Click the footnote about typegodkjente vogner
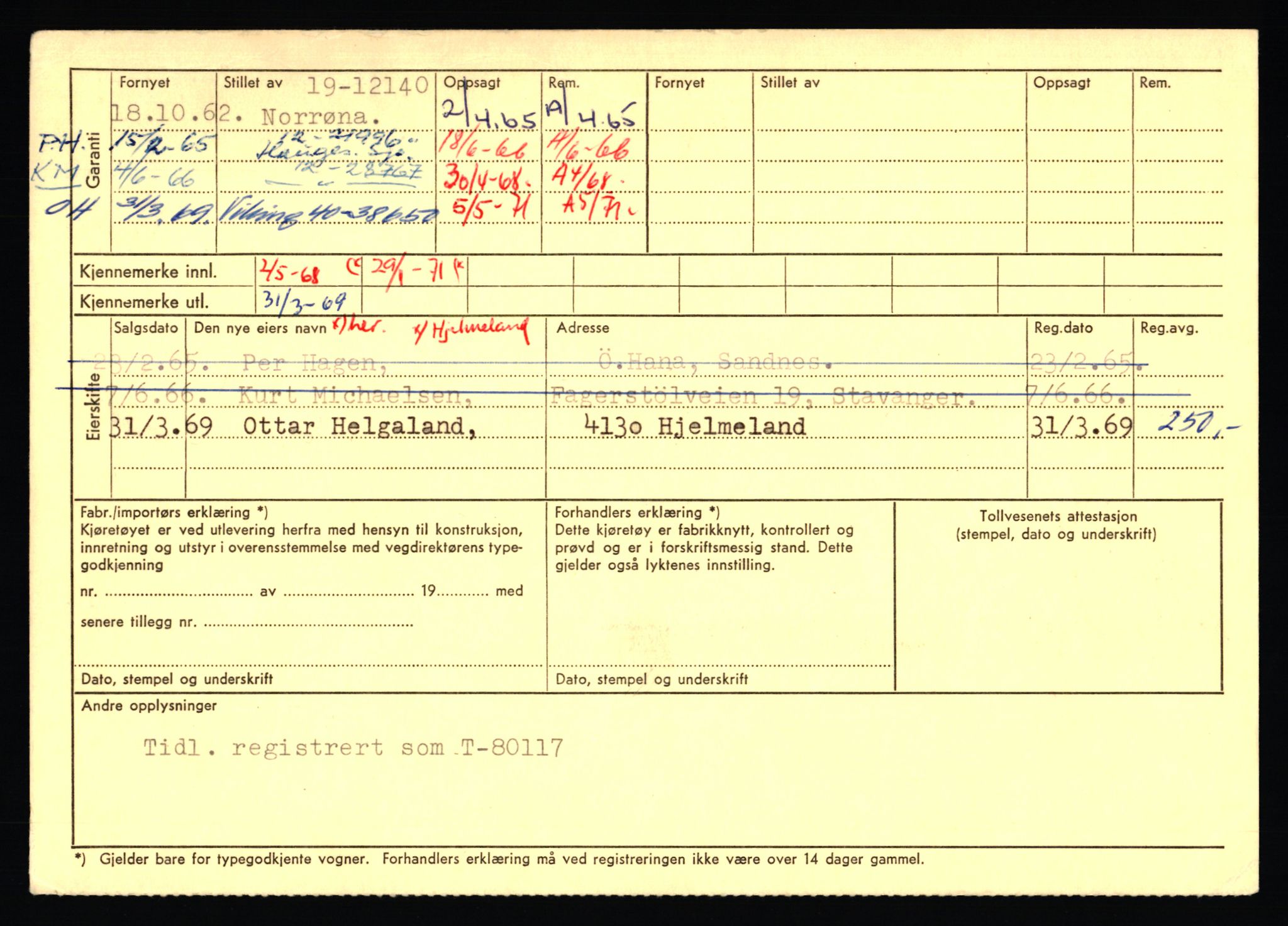This screenshot has width=1288, height=926. [499, 859]
